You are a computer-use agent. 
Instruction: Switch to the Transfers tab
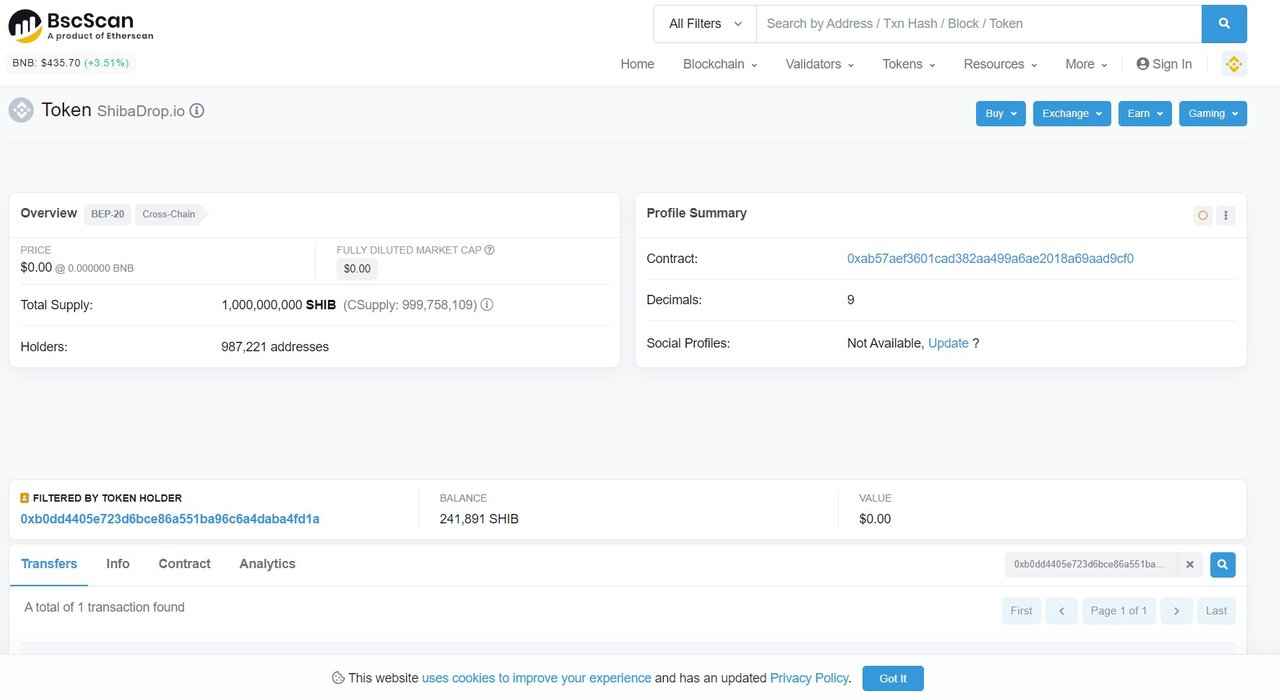click(49, 564)
